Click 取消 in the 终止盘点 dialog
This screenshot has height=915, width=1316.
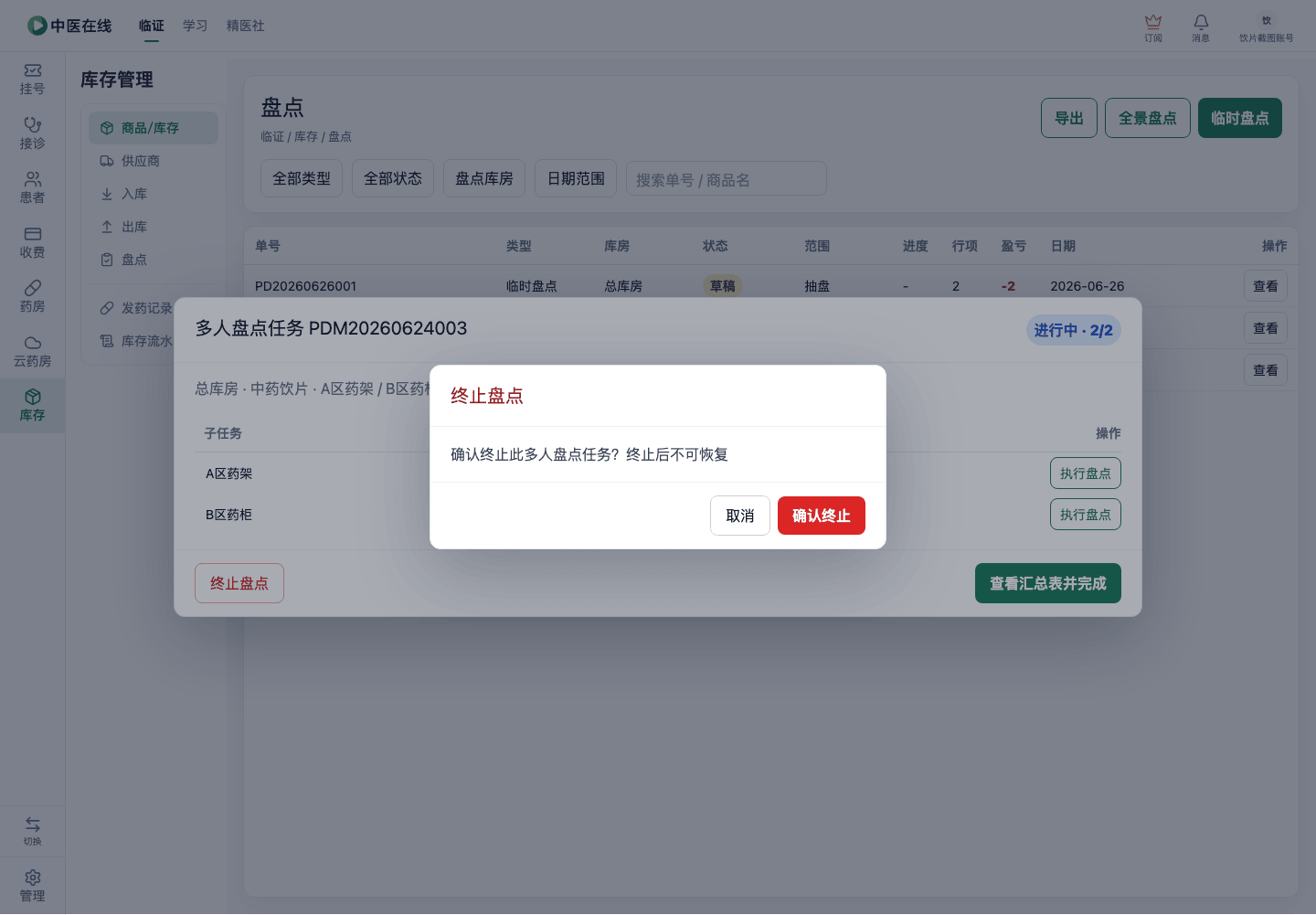tap(740, 516)
